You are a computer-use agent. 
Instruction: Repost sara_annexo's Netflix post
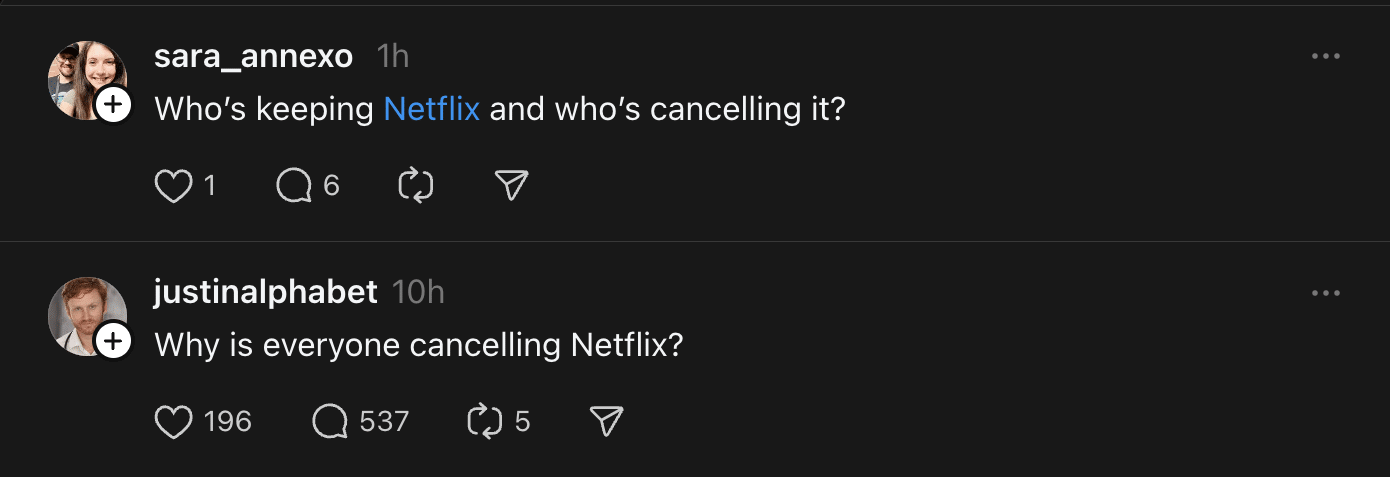pyautogui.click(x=415, y=186)
